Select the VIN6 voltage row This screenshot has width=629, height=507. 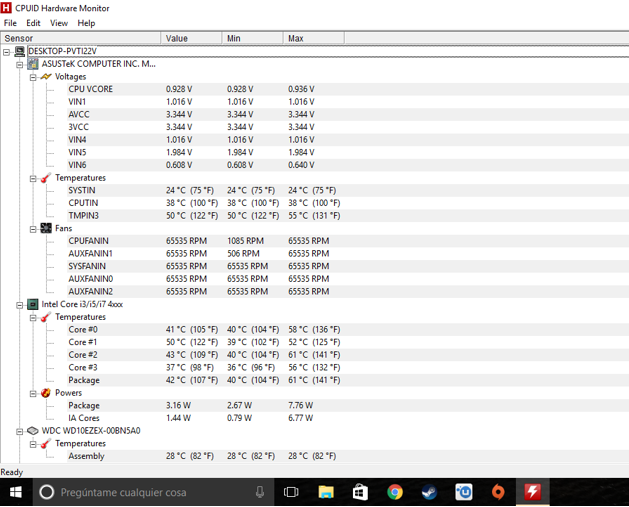click(x=348, y=165)
